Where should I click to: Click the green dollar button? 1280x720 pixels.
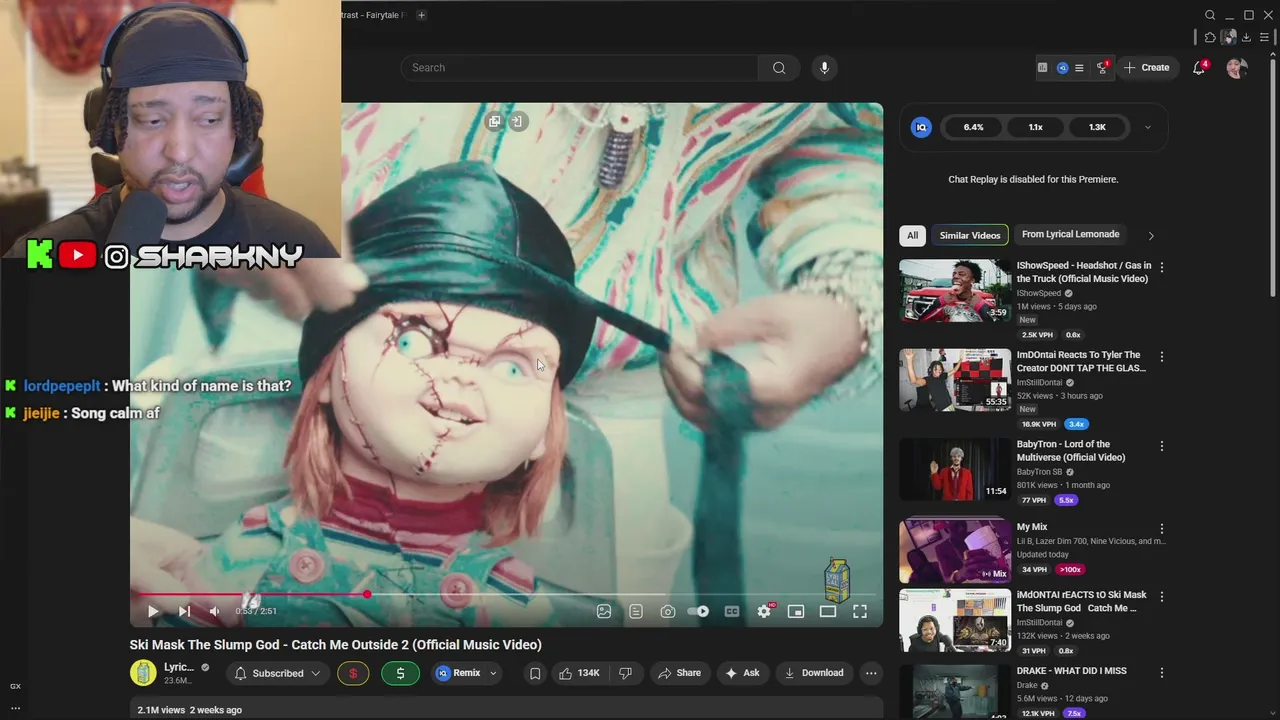tap(400, 673)
